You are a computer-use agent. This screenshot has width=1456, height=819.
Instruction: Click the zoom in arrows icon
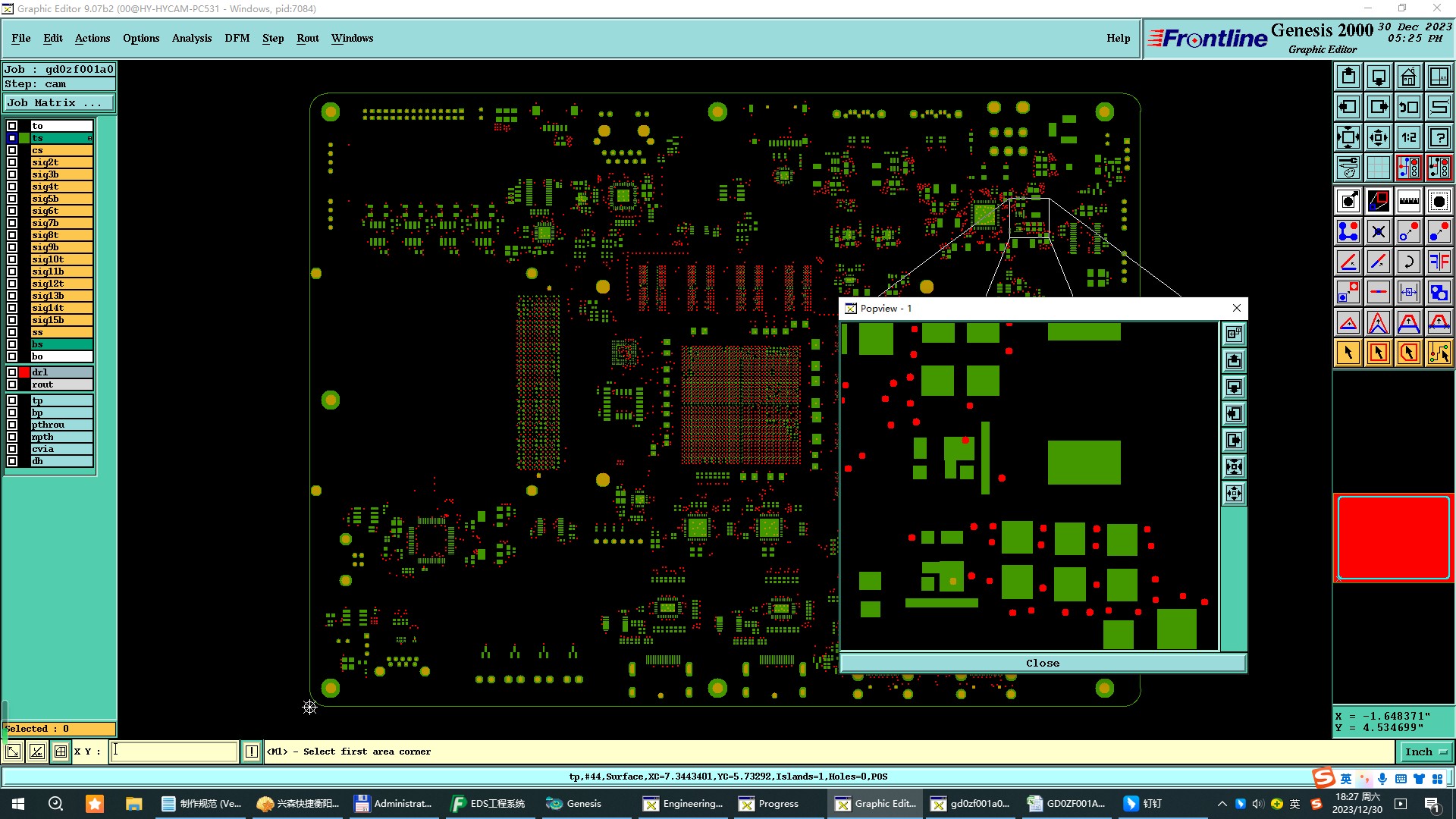(x=1348, y=137)
